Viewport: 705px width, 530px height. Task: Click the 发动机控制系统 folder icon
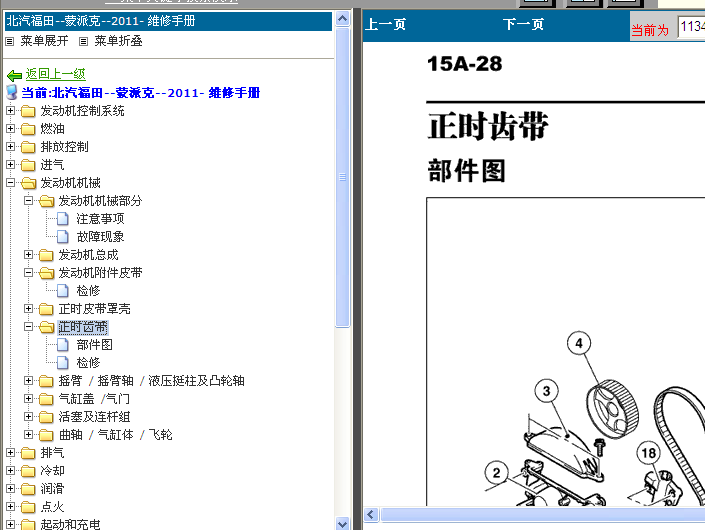[28, 111]
